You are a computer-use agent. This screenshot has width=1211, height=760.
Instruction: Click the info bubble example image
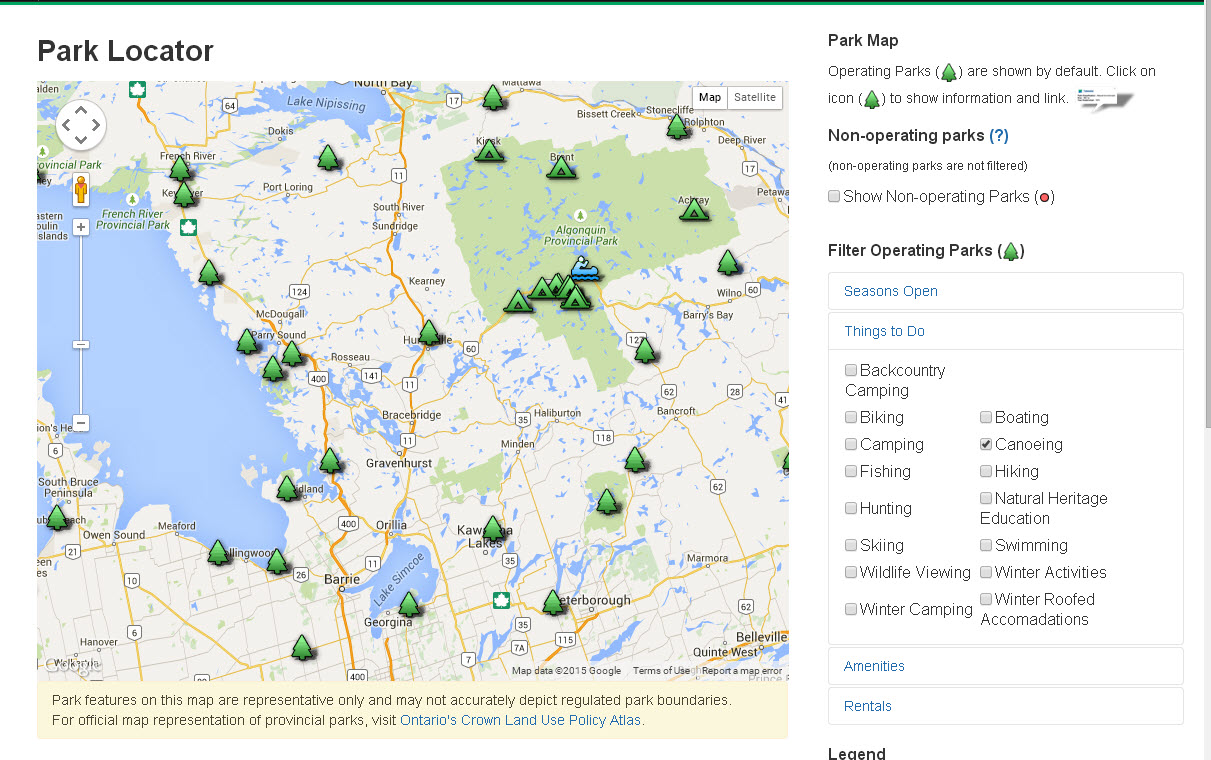(x=1106, y=99)
